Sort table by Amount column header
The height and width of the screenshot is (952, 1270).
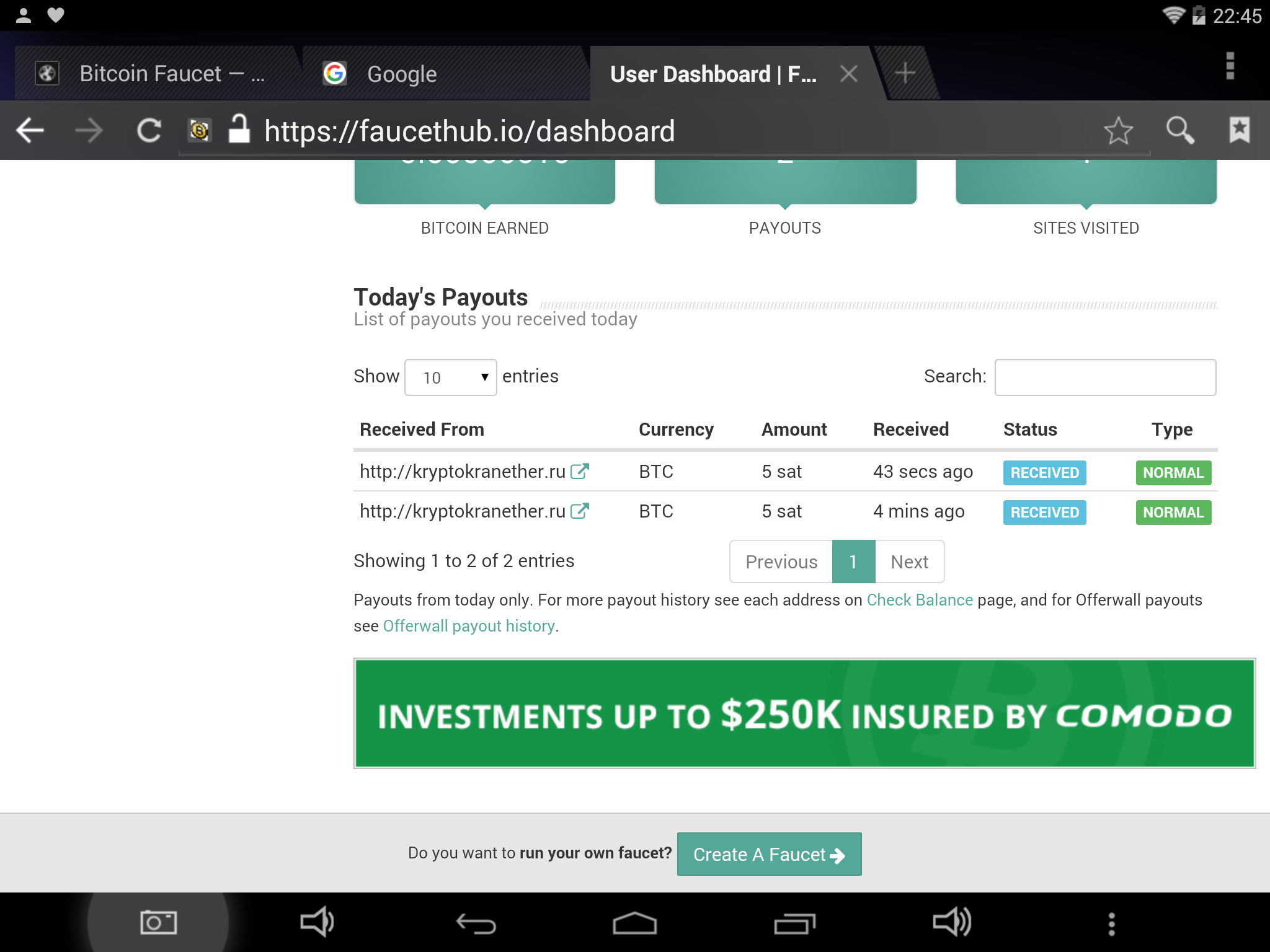[x=794, y=430]
